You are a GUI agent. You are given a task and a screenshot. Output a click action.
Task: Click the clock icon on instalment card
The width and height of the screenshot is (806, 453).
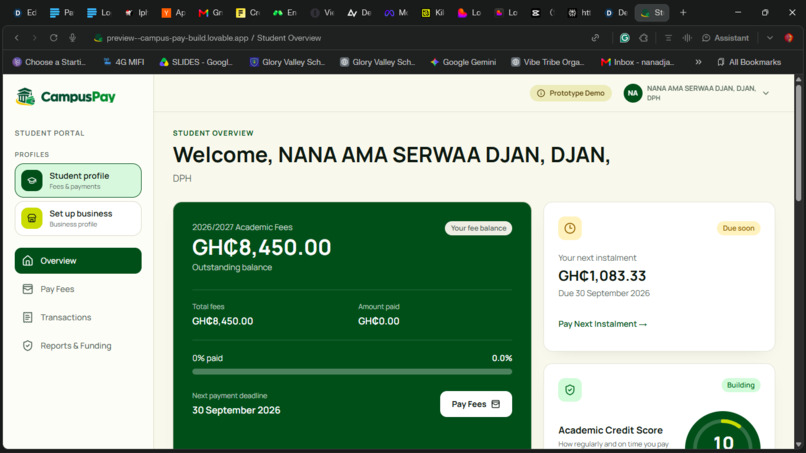click(x=570, y=228)
